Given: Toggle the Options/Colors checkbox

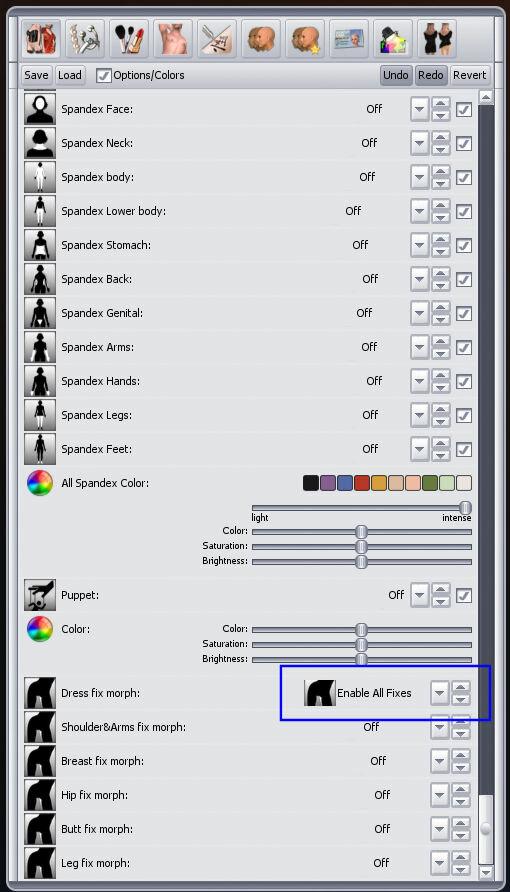Looking at the screenshot, I should (x=103, y=75).
